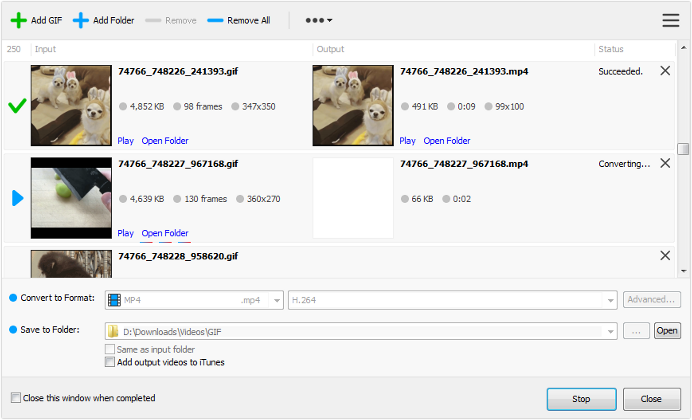692x420 pixels.
Task: Click the Input column header
Action: pyautogui.click(x=46, y=49)
